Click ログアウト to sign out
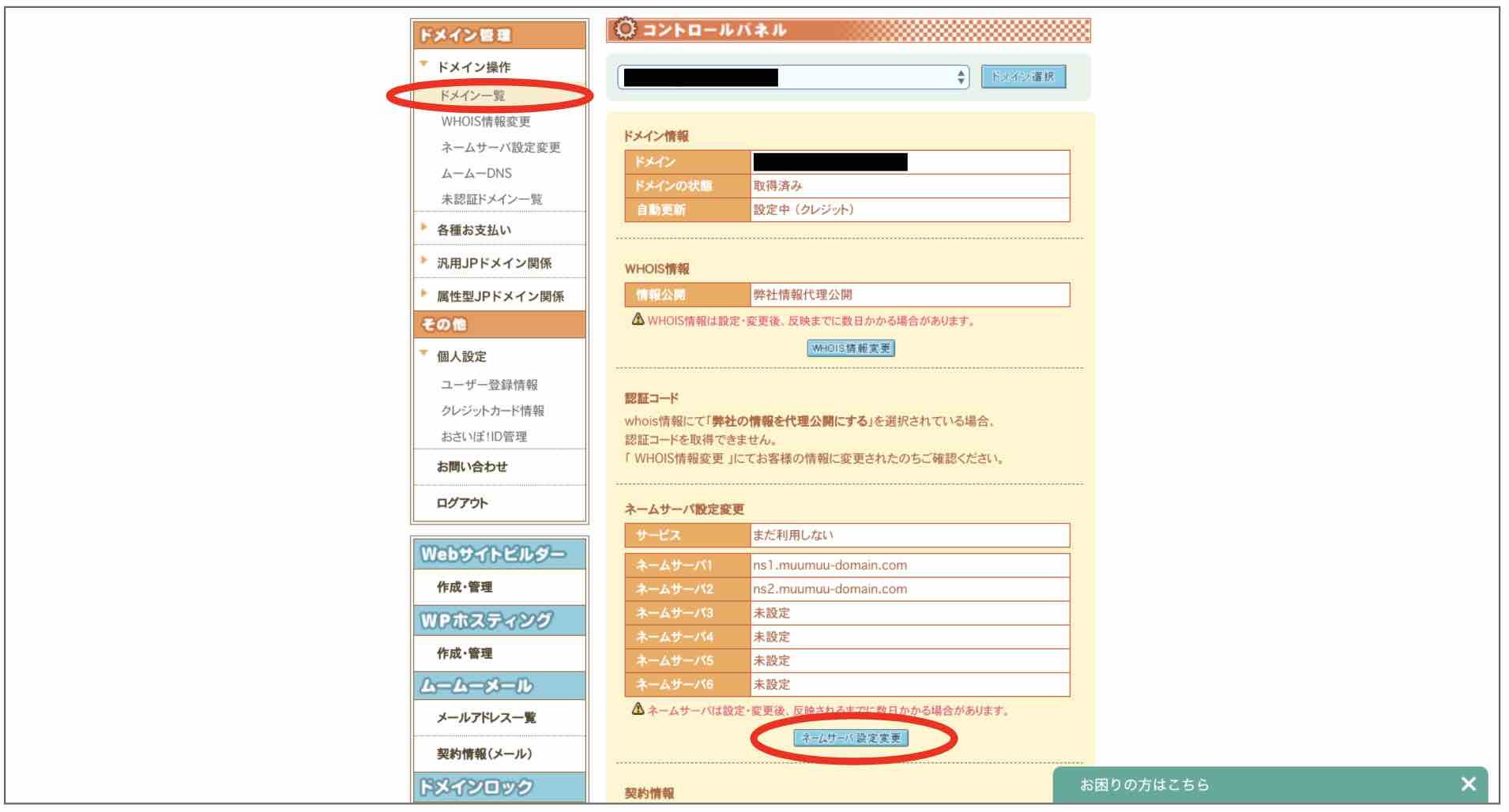The width and height of the screenshot is (1509, 812). [462, 503]
